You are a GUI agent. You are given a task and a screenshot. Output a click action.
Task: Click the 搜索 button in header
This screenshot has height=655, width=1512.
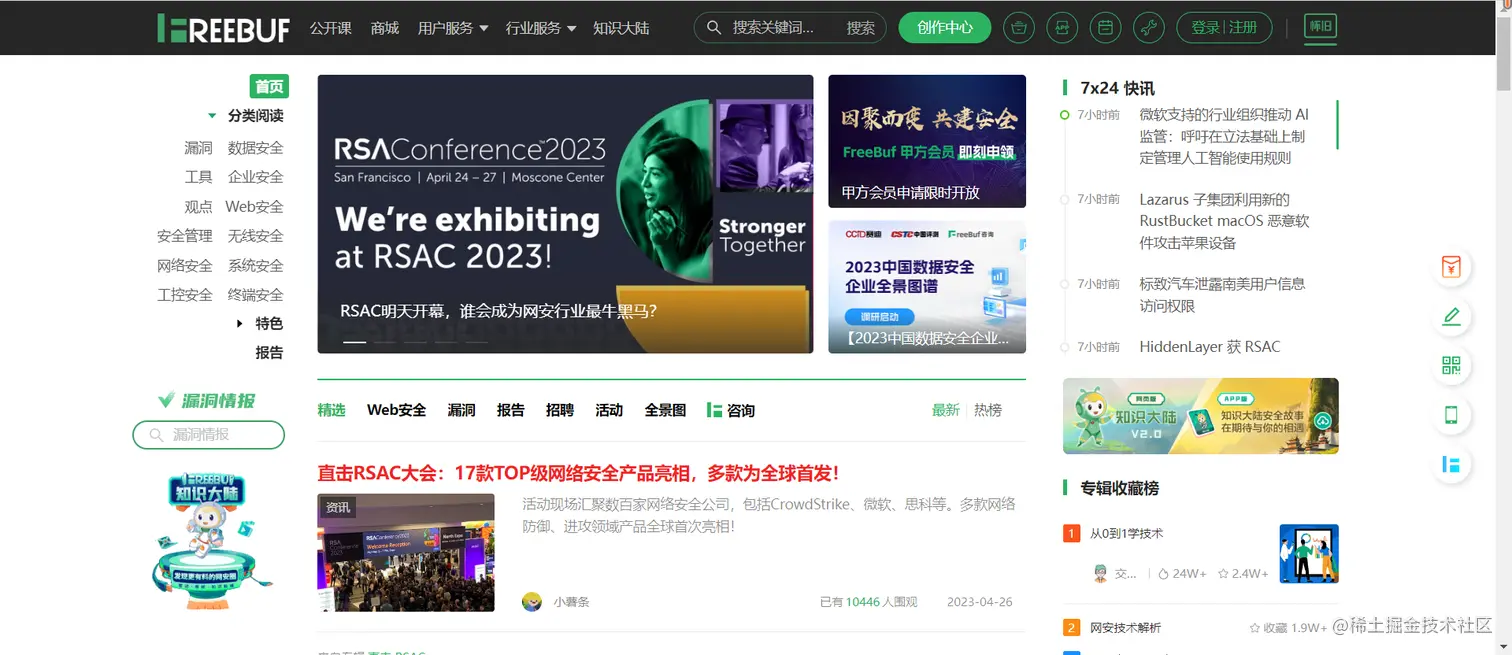tap(860, 28)
